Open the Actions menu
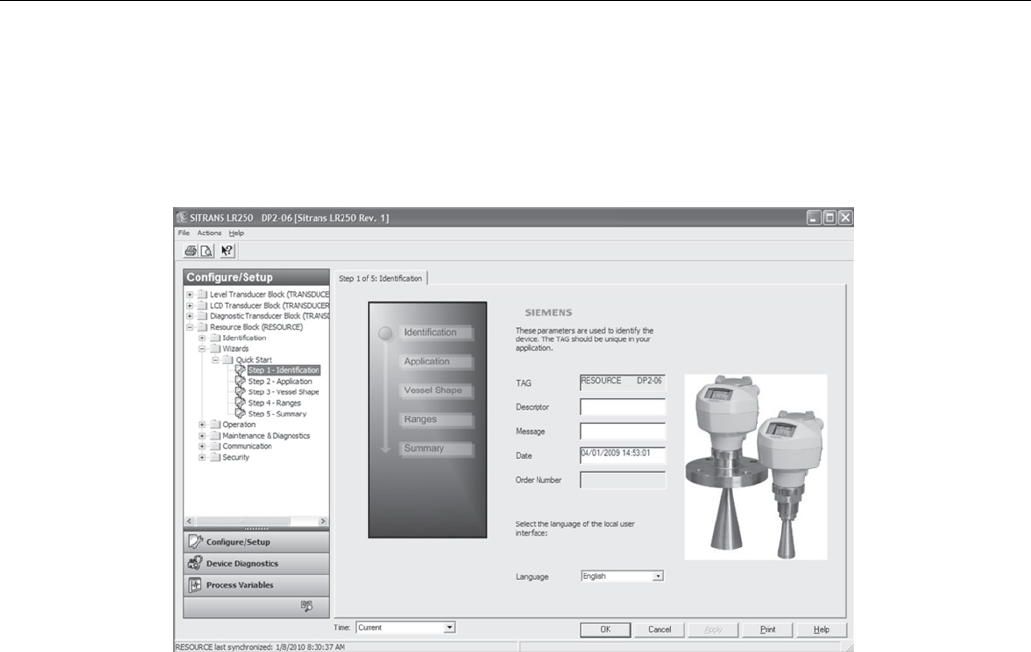Viewport: 1031px width, 652px height. [x=209, y=233]
